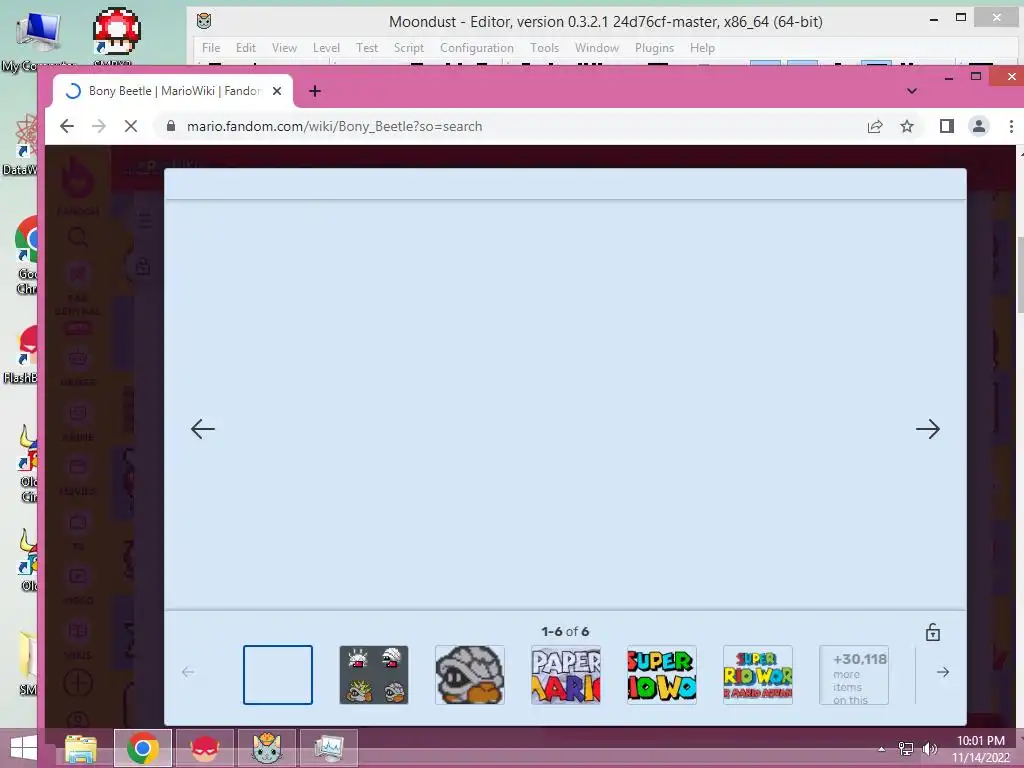Screen dimensions: 1024x768
Task: Stop loading the page in Chrome
Action: pos(131,126)
